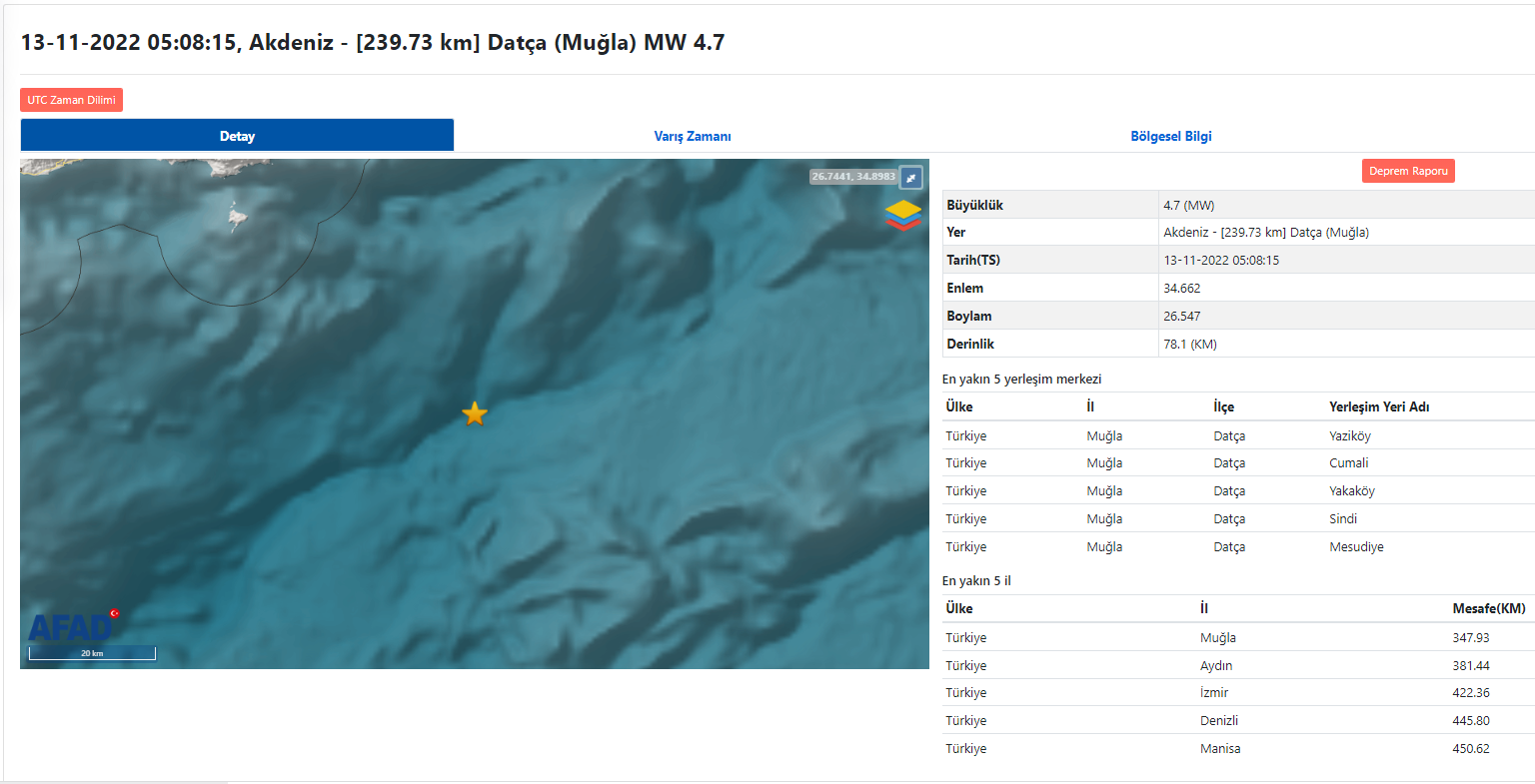Screen dimensions: 1535x784
Task: Click the map coordinate readout 26.7441, 34.8983
Action: point(852,177)
